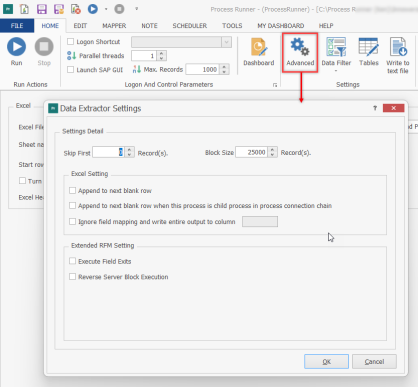Switch to the HOME ribbon tab
This screenshot has height=387, width=418.
(x=50, y=26)
